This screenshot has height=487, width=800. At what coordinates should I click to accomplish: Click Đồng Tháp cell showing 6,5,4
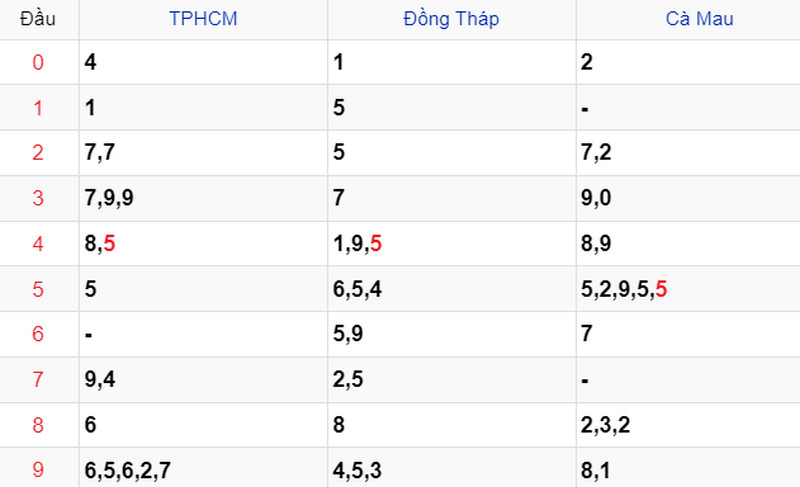452,289
